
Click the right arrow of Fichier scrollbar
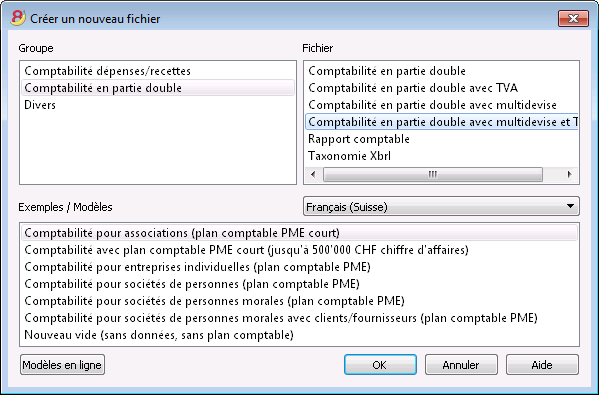tap(570, 175)
